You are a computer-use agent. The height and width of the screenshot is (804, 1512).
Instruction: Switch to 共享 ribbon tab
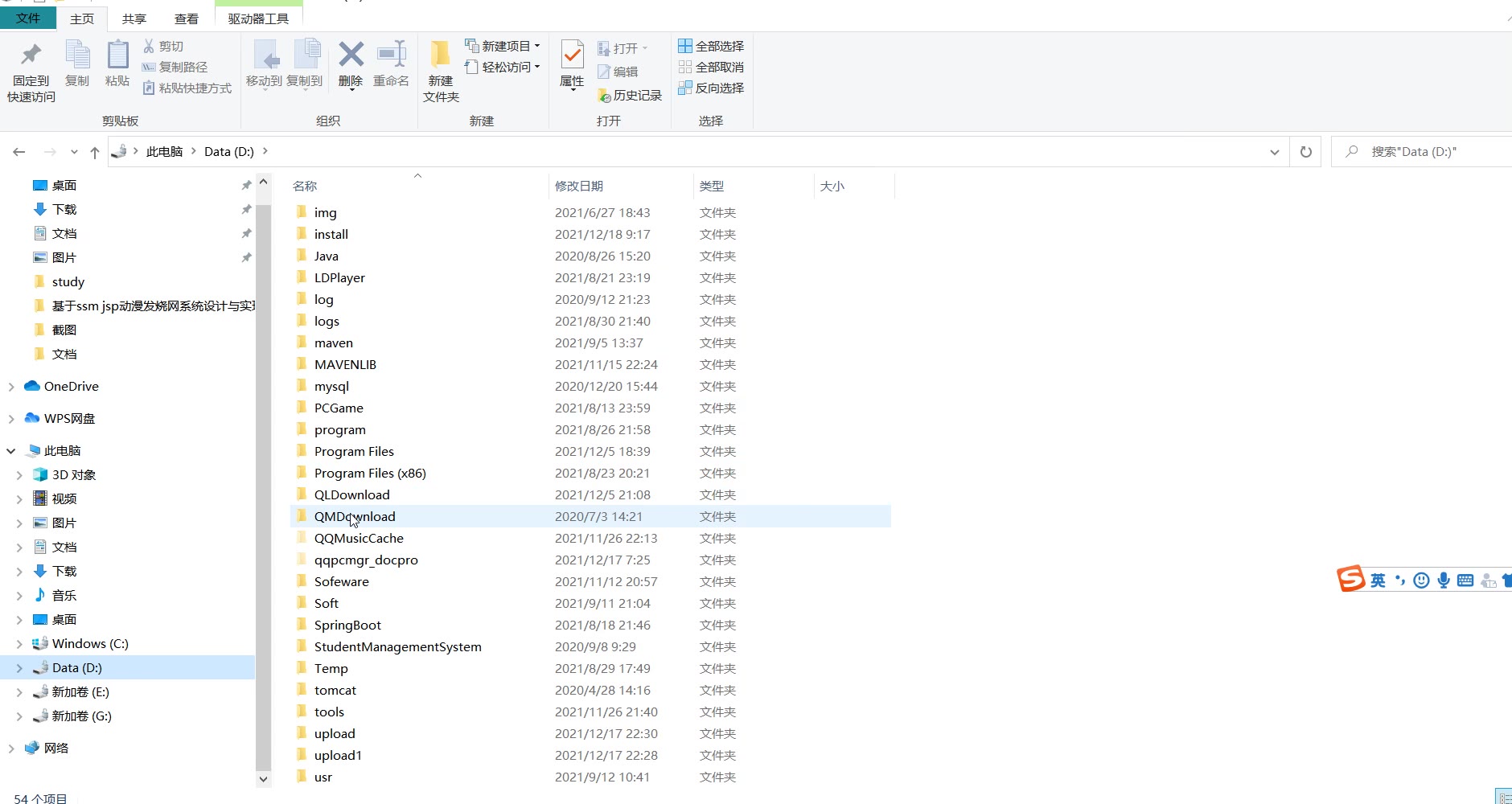[x=134, y=18]
